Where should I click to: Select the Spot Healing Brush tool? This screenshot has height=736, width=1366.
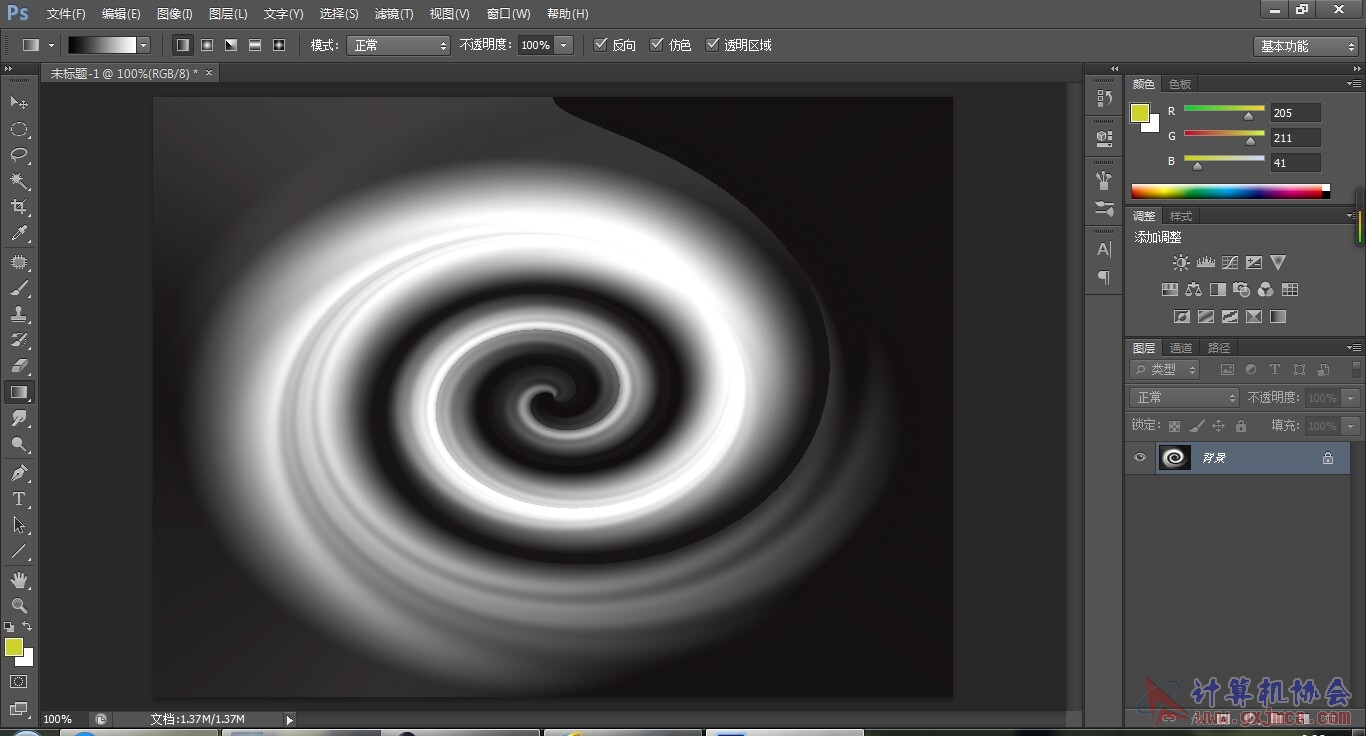tap(19, 262)
